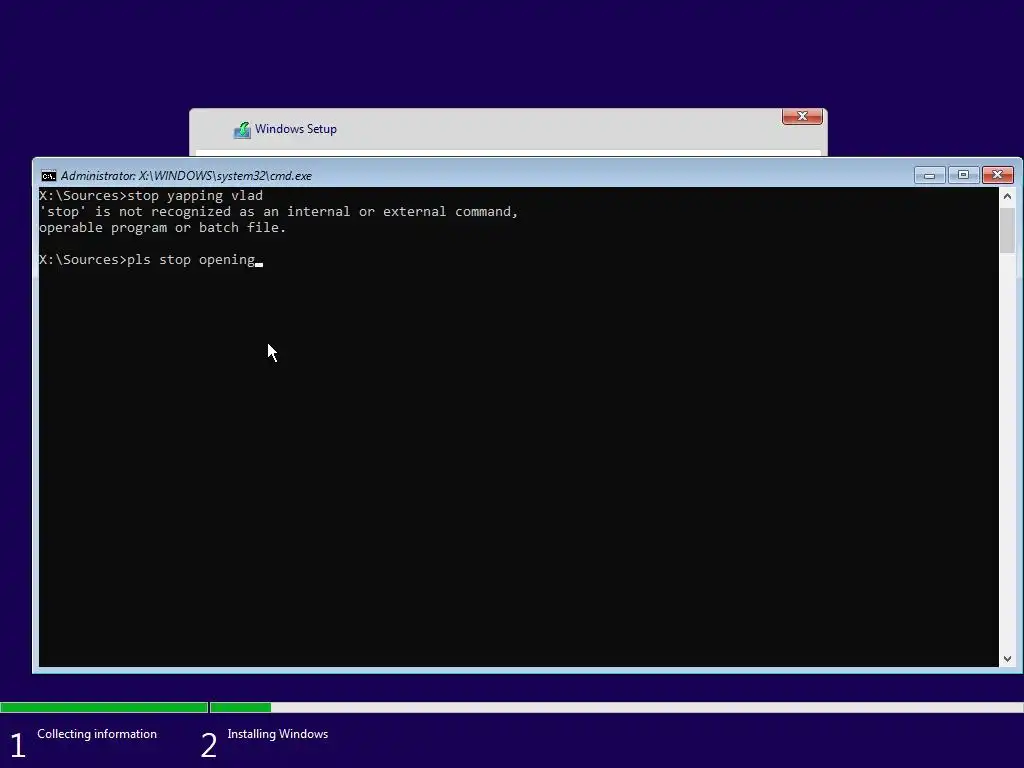The height and width of the screenshot is (768, 1024).
Task: Click the 'Collecting information' step label
Action: pyautogui.click(x=97, y=734)
